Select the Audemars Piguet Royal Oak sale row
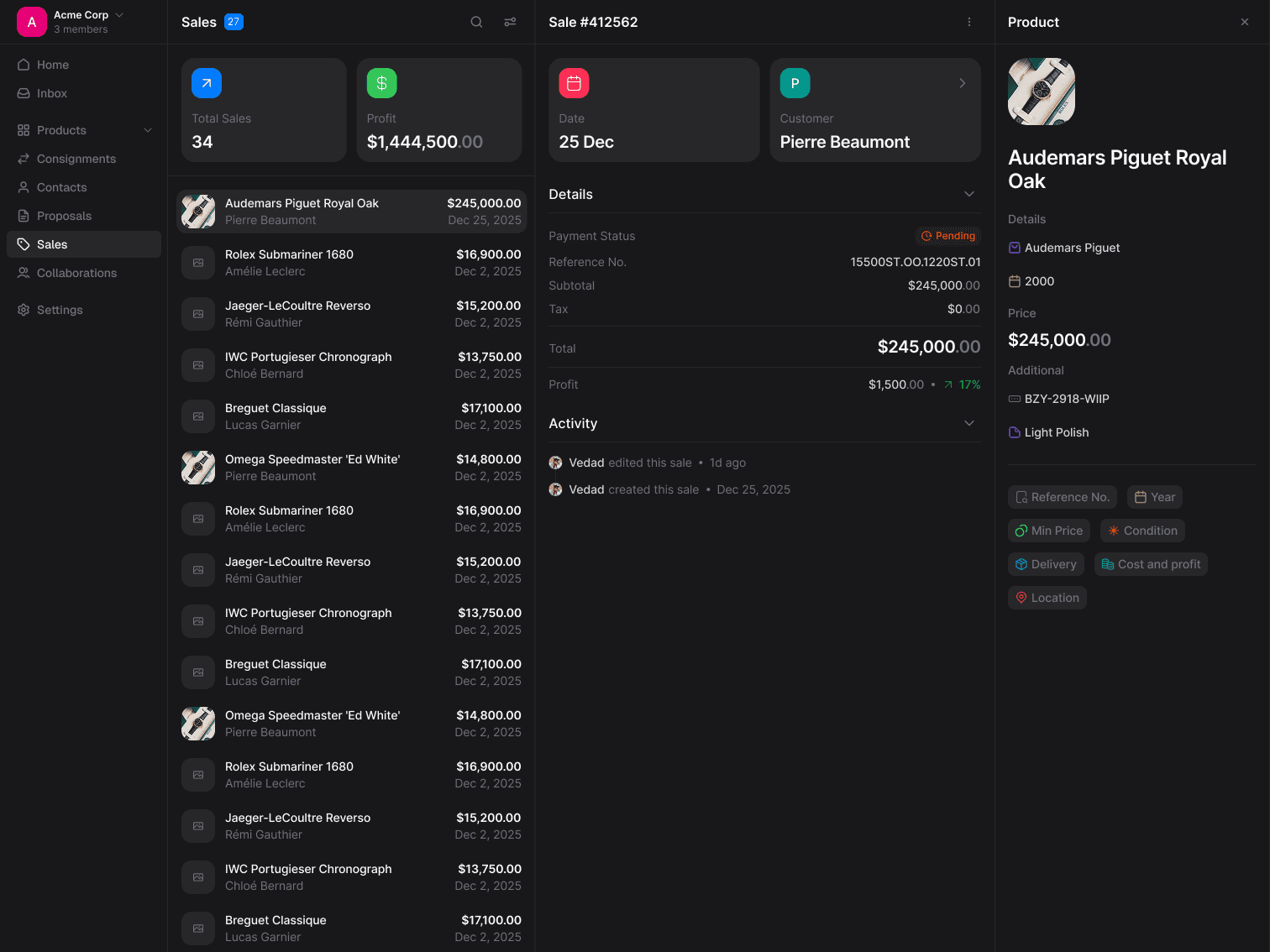This screenshot has width=1270, height=952. pyautogui.click(x=351, y=212)
